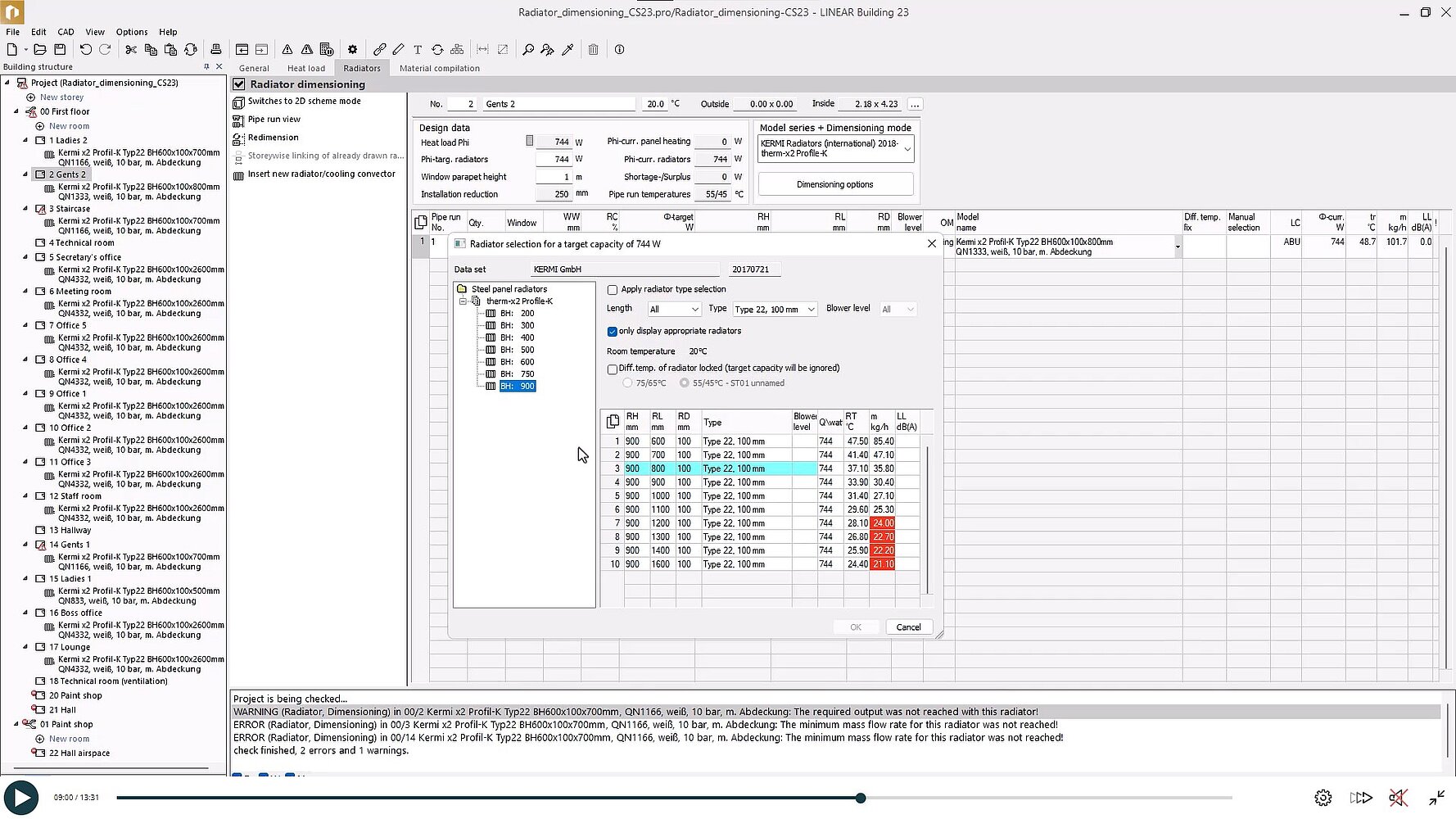Viewport: 1456px width, 819px height.
Task: Click the Cancel button in the dialog
Action: (x=908, y=627)
